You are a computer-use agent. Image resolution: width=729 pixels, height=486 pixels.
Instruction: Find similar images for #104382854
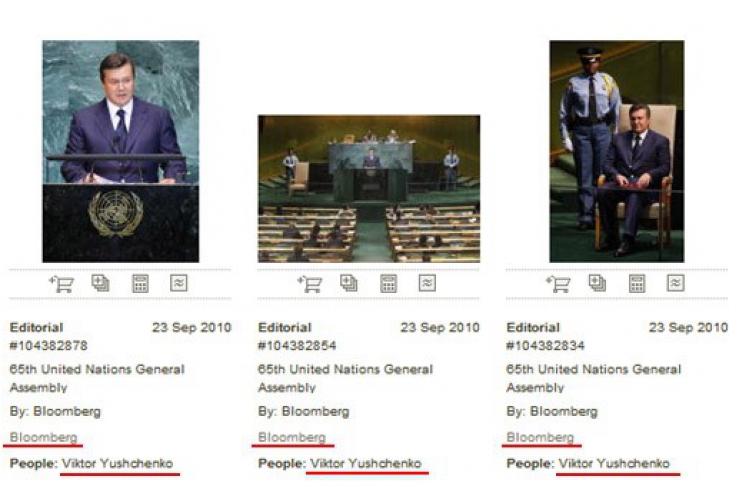(427, 283)
